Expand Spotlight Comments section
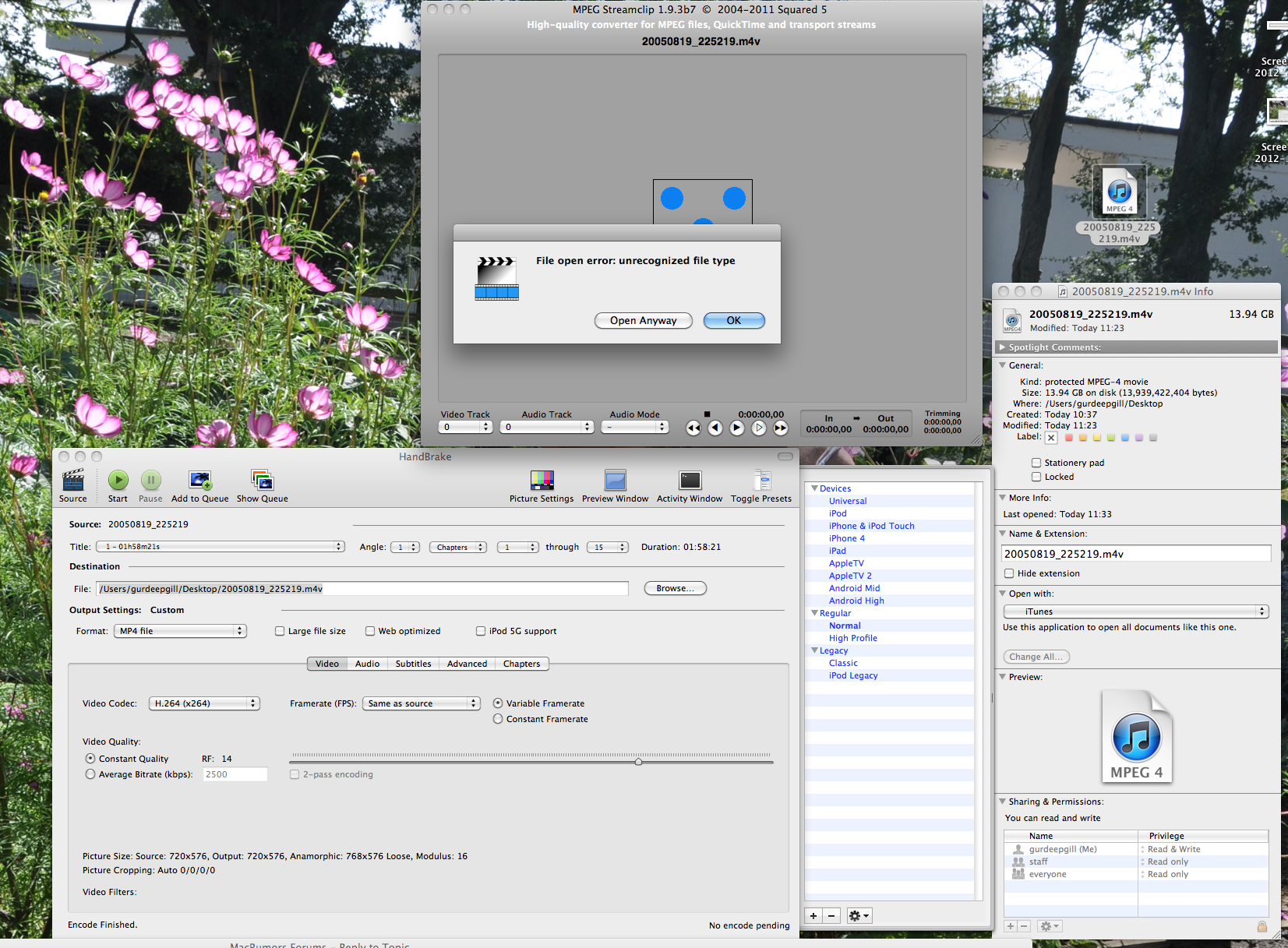The image size is (1288, 948). coord(1003,347)
